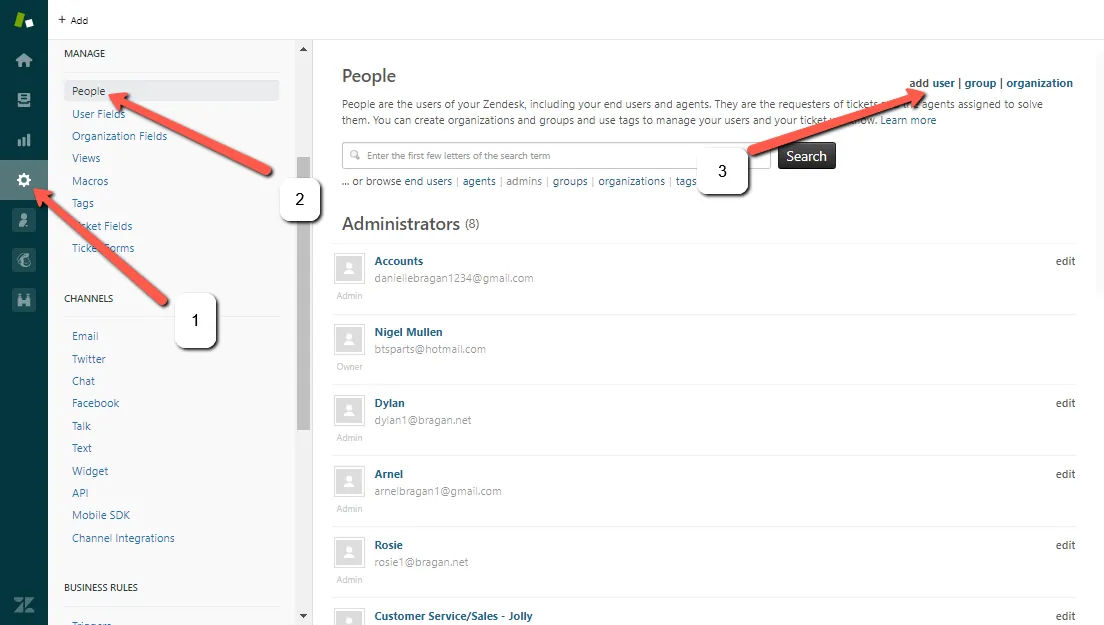Browse end users link
1104x625 pixels.
click(x=427, y=182)
